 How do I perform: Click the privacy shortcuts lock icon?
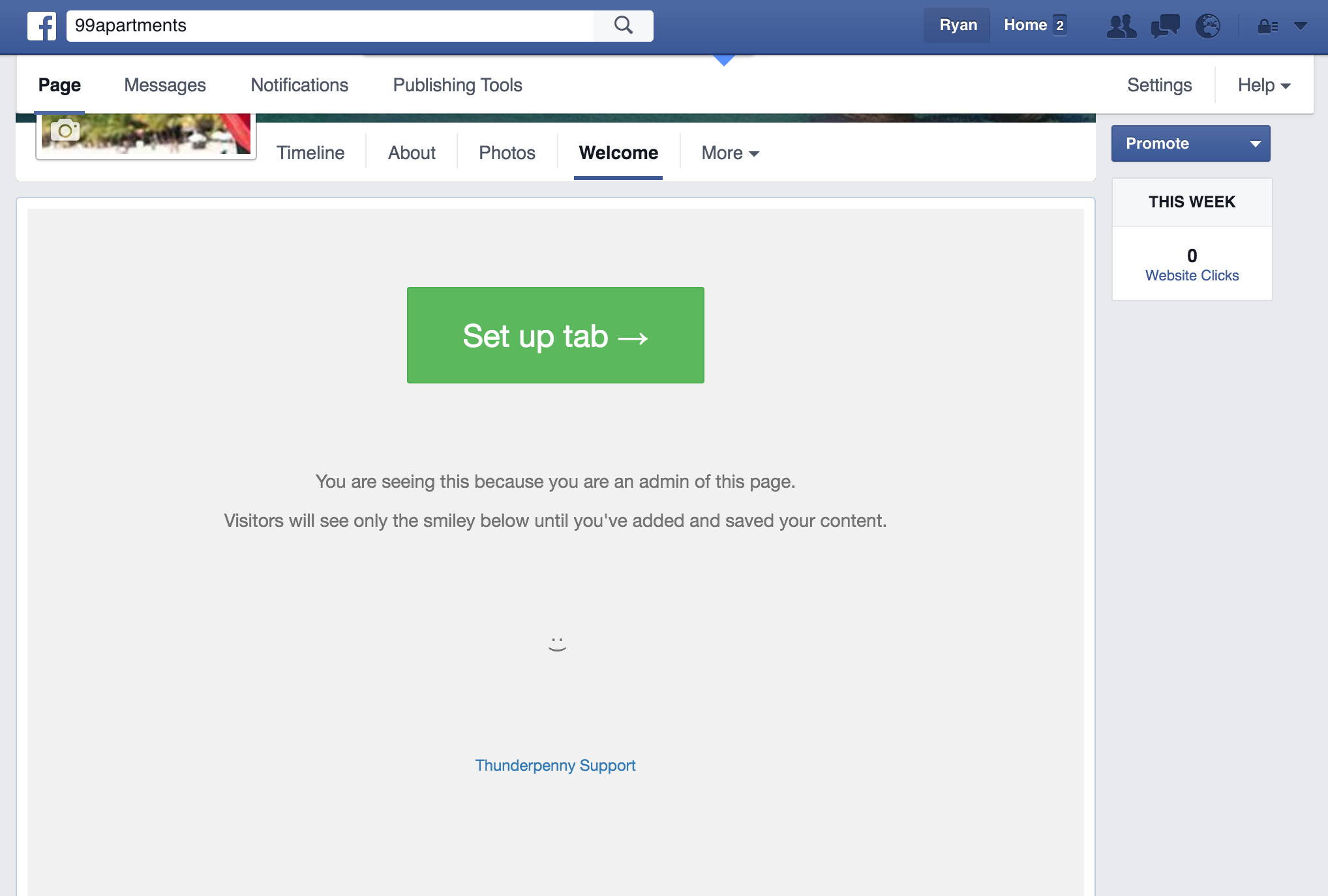coord(1267,26)
